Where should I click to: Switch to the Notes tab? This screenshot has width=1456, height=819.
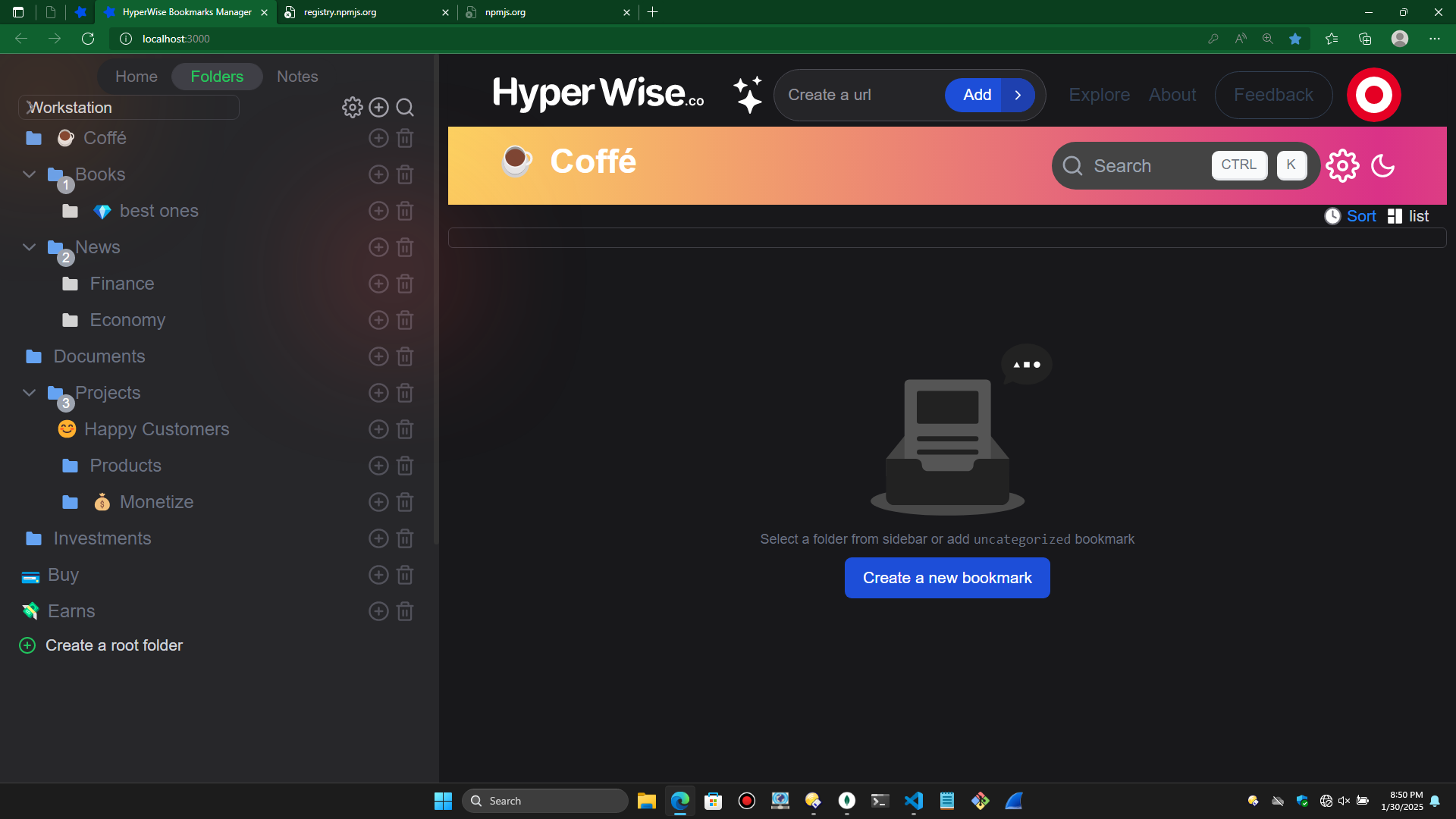tap(297, 77)
